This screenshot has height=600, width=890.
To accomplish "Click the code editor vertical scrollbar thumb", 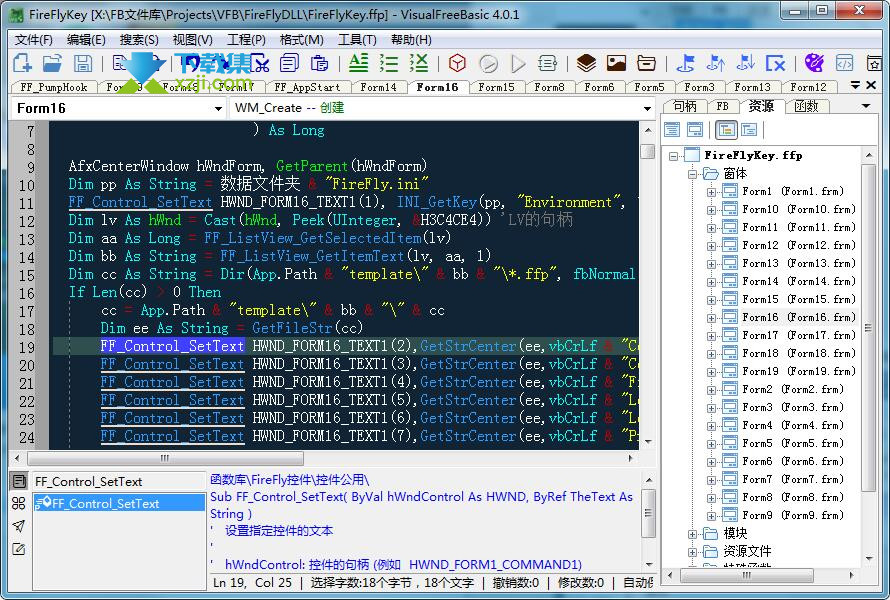I will (x=648, y=152).
